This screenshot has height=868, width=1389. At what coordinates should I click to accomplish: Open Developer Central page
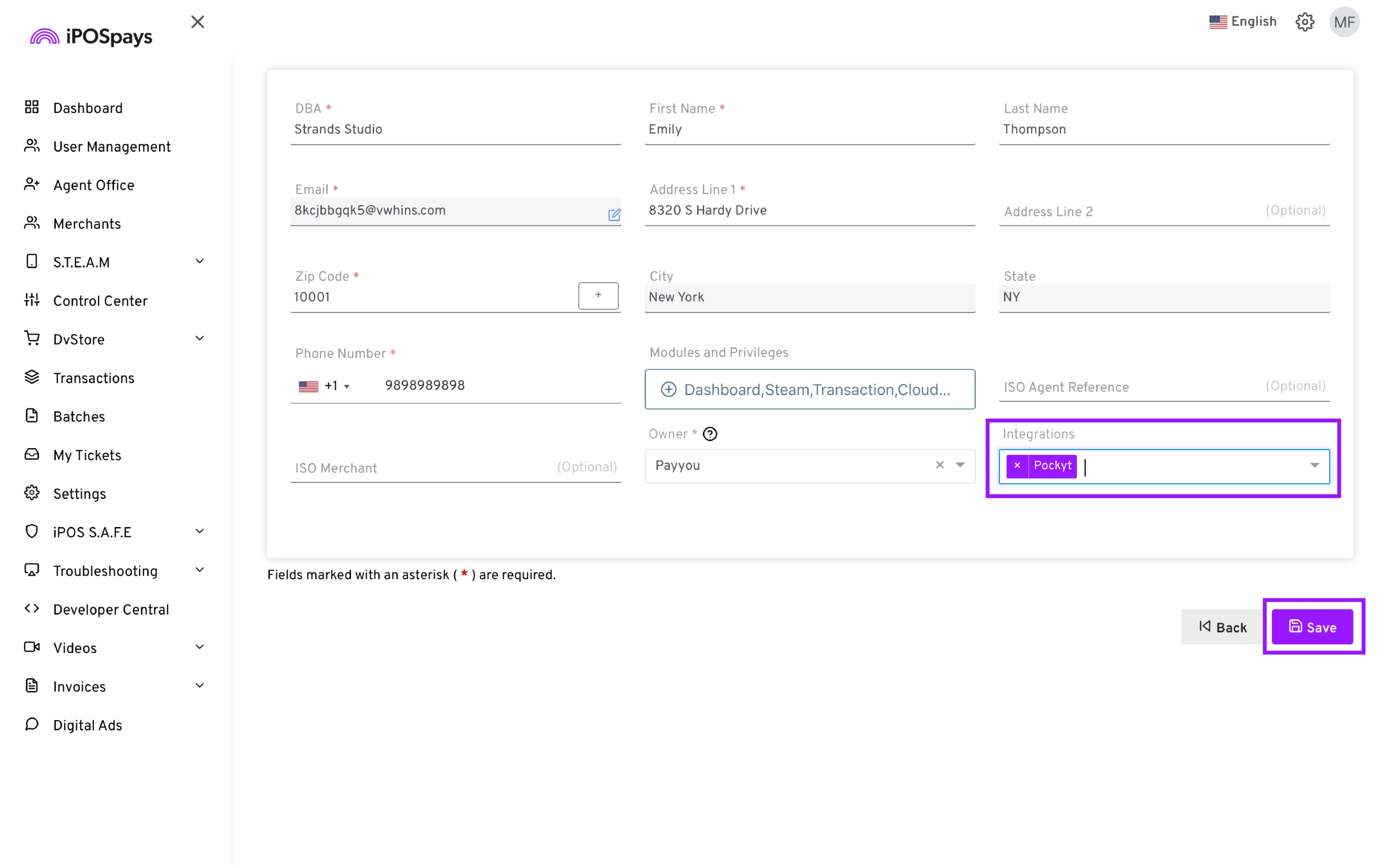coord(111,610)
